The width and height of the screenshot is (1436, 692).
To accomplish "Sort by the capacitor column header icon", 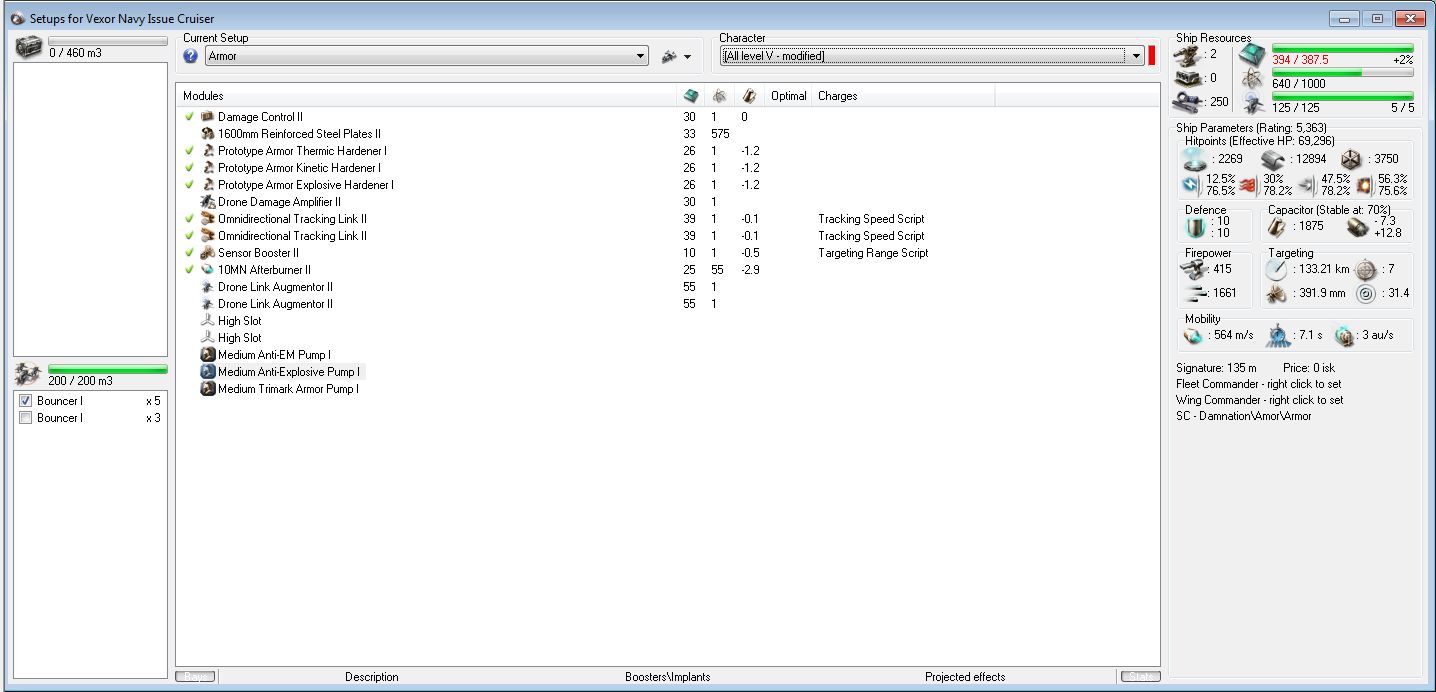I will coord(749,96).
